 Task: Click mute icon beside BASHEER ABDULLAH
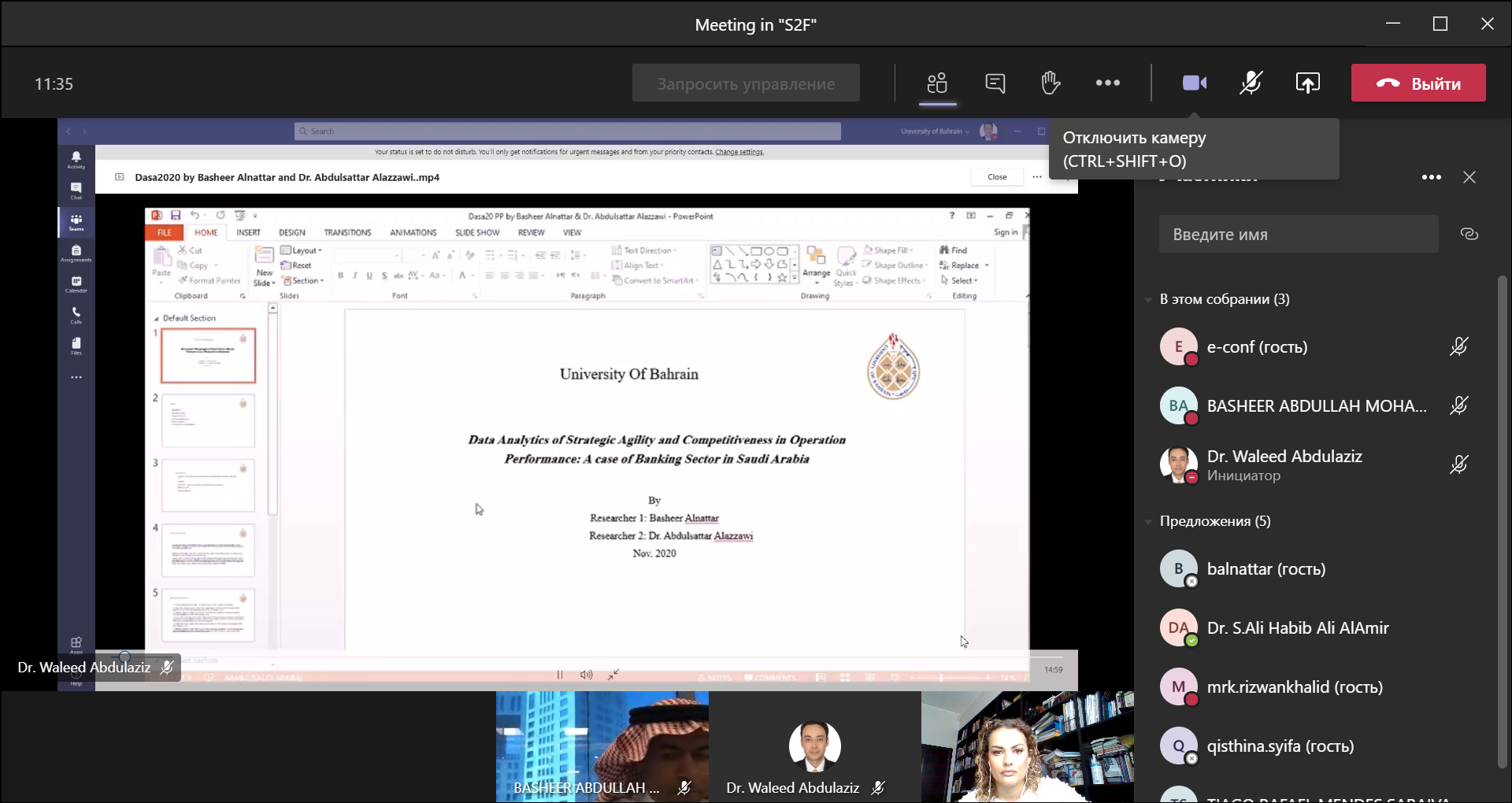click(x=1459, y=405)
